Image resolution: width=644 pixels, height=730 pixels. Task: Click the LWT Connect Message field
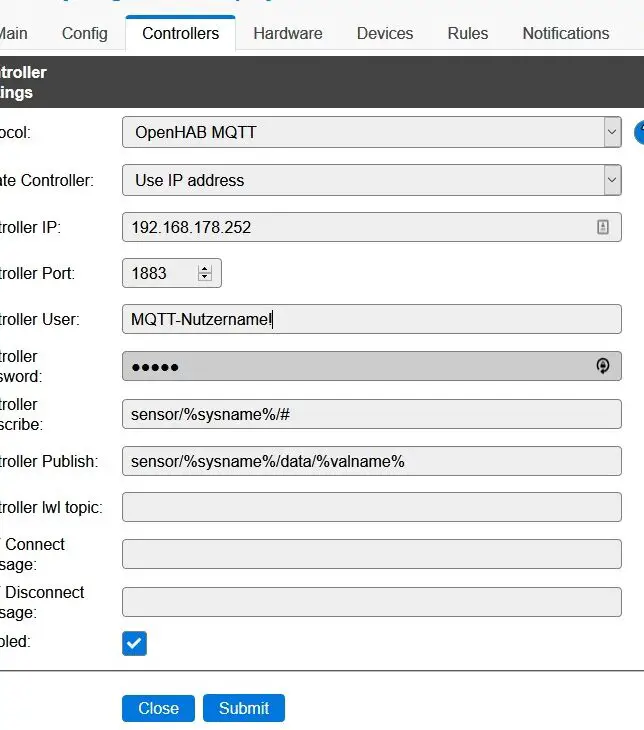372,554
